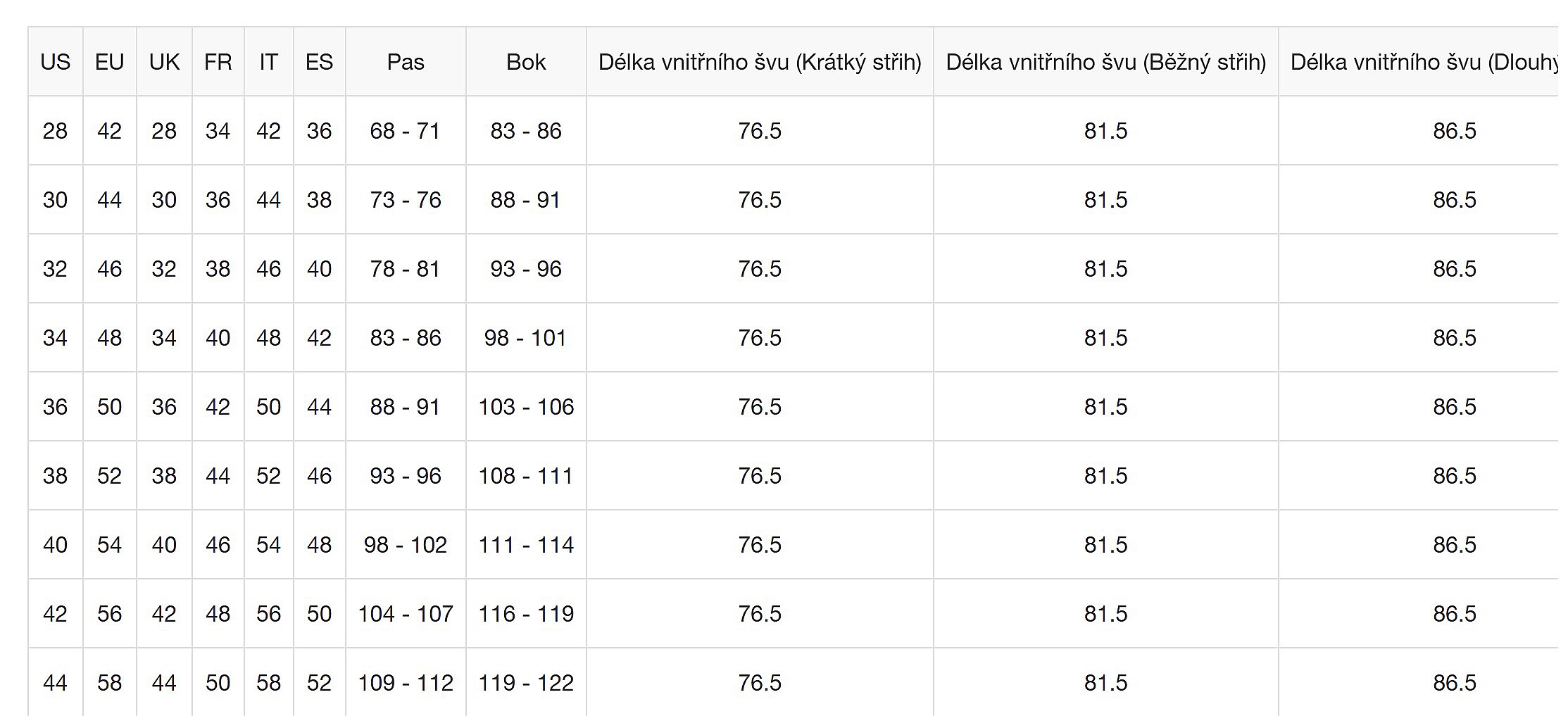
Task: Select the UK column header
Action: coord(164,62)
